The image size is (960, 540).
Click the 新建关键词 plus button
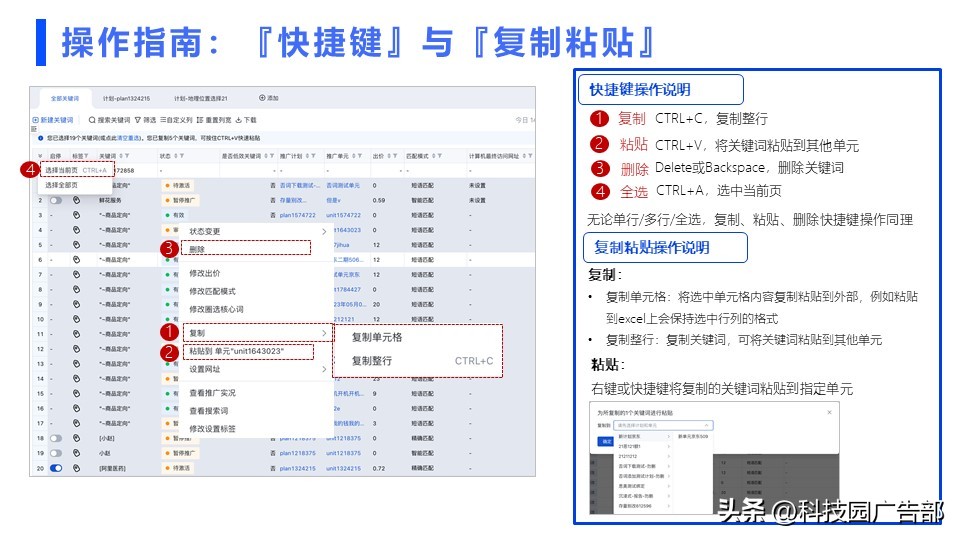click(53, 120)
